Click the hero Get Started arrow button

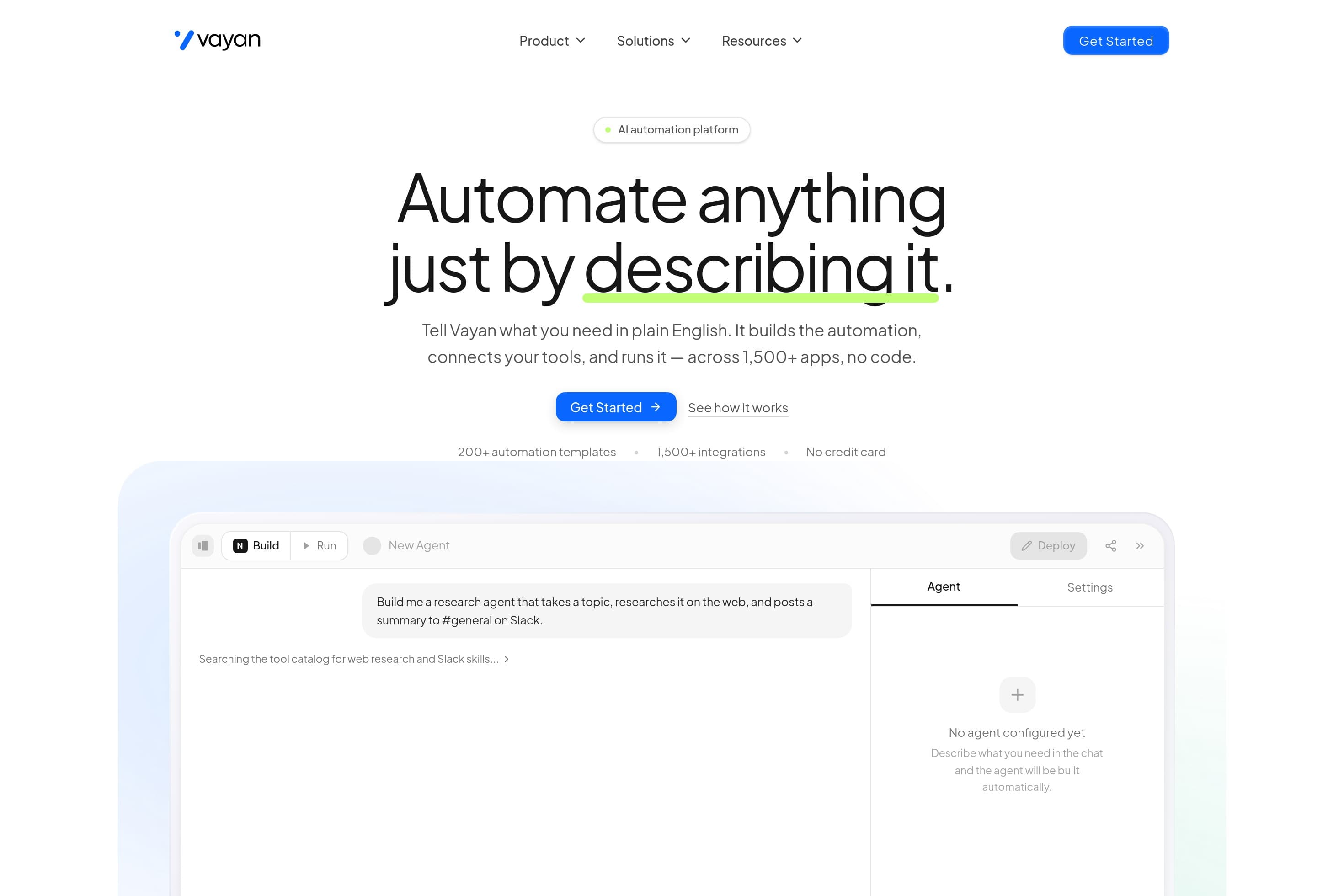click(615, 407)
